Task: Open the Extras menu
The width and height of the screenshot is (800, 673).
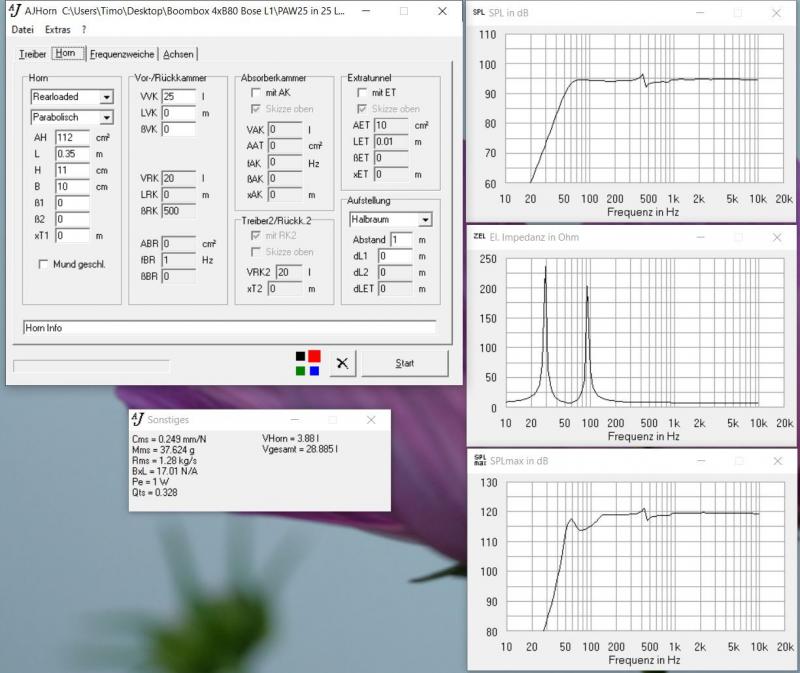Action: tap(58, 30)
